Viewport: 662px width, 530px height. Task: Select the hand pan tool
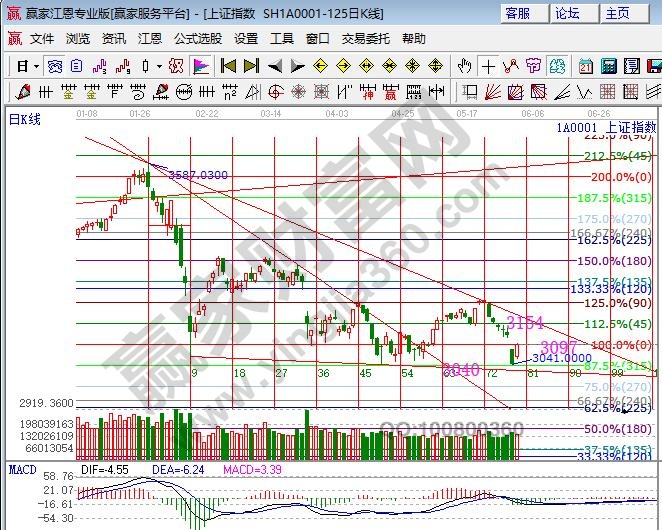[x=464, y=66]
